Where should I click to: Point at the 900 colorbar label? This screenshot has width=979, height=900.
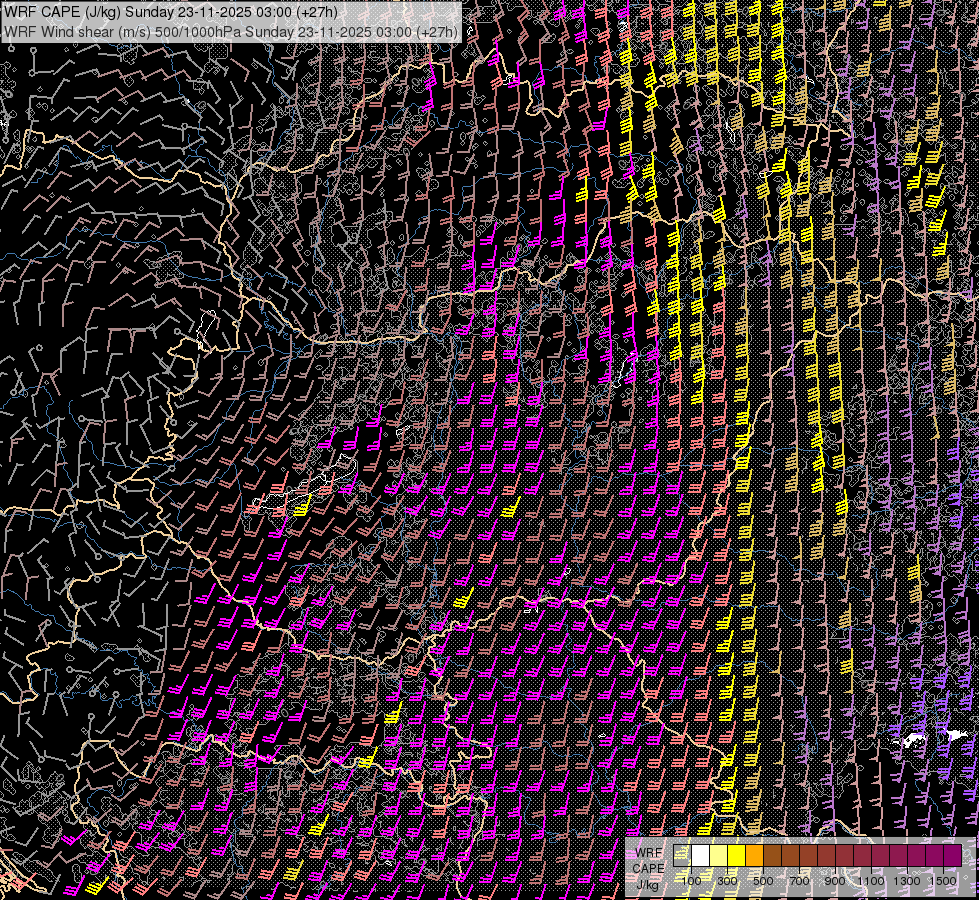pos(835,881)
